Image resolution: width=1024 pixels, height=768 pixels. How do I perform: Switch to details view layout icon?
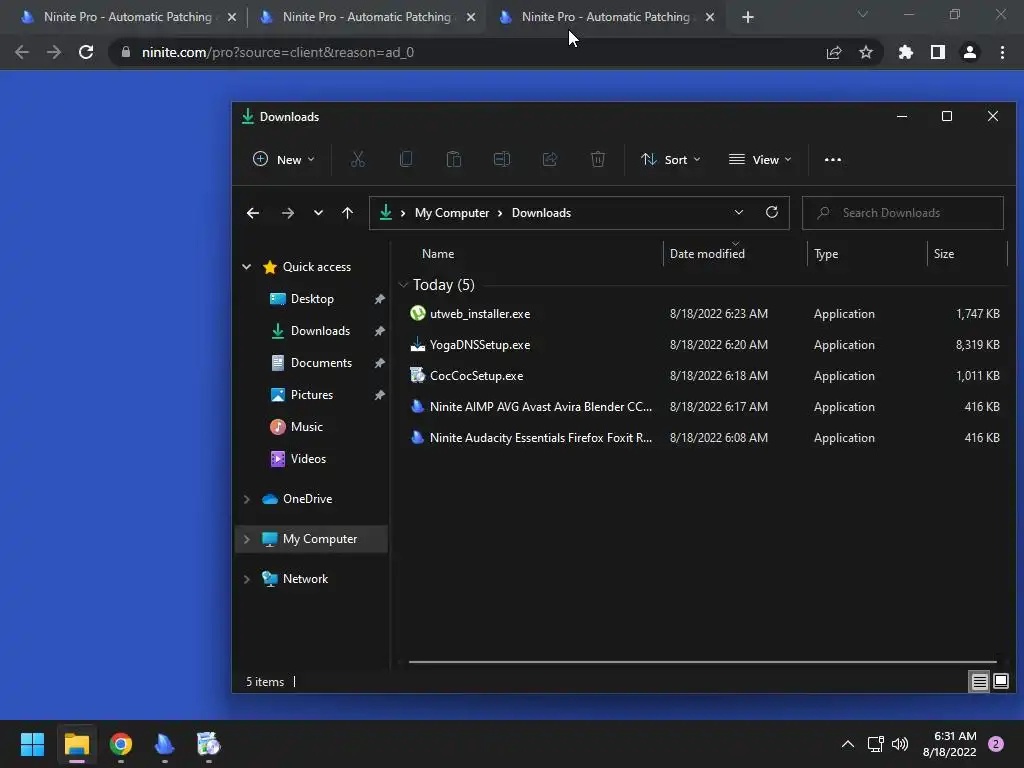980,682
